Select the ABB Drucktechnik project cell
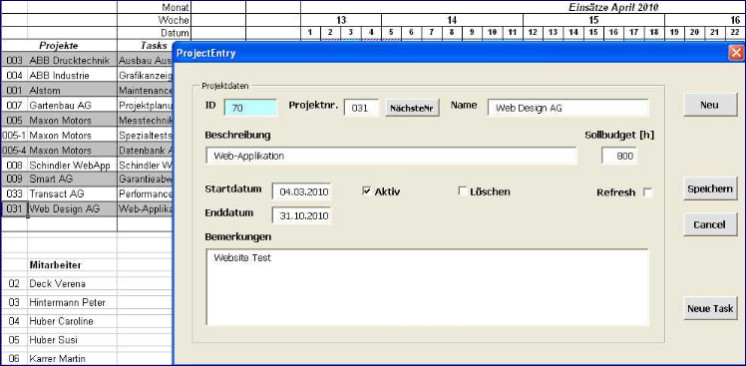The width and height of the screenshot is (746, 366). [72, 60]
